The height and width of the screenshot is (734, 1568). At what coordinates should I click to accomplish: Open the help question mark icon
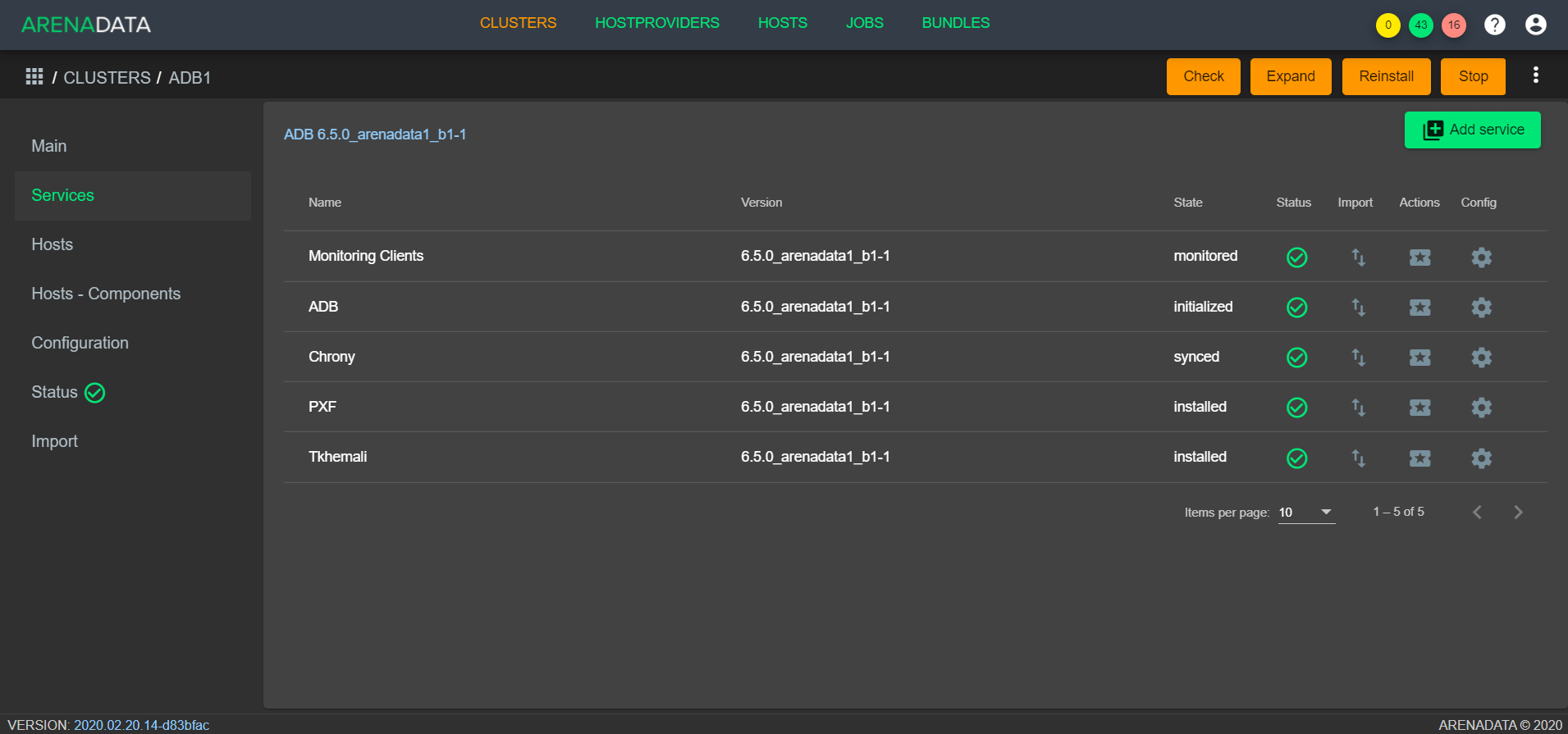click(x=1494, y=25)
